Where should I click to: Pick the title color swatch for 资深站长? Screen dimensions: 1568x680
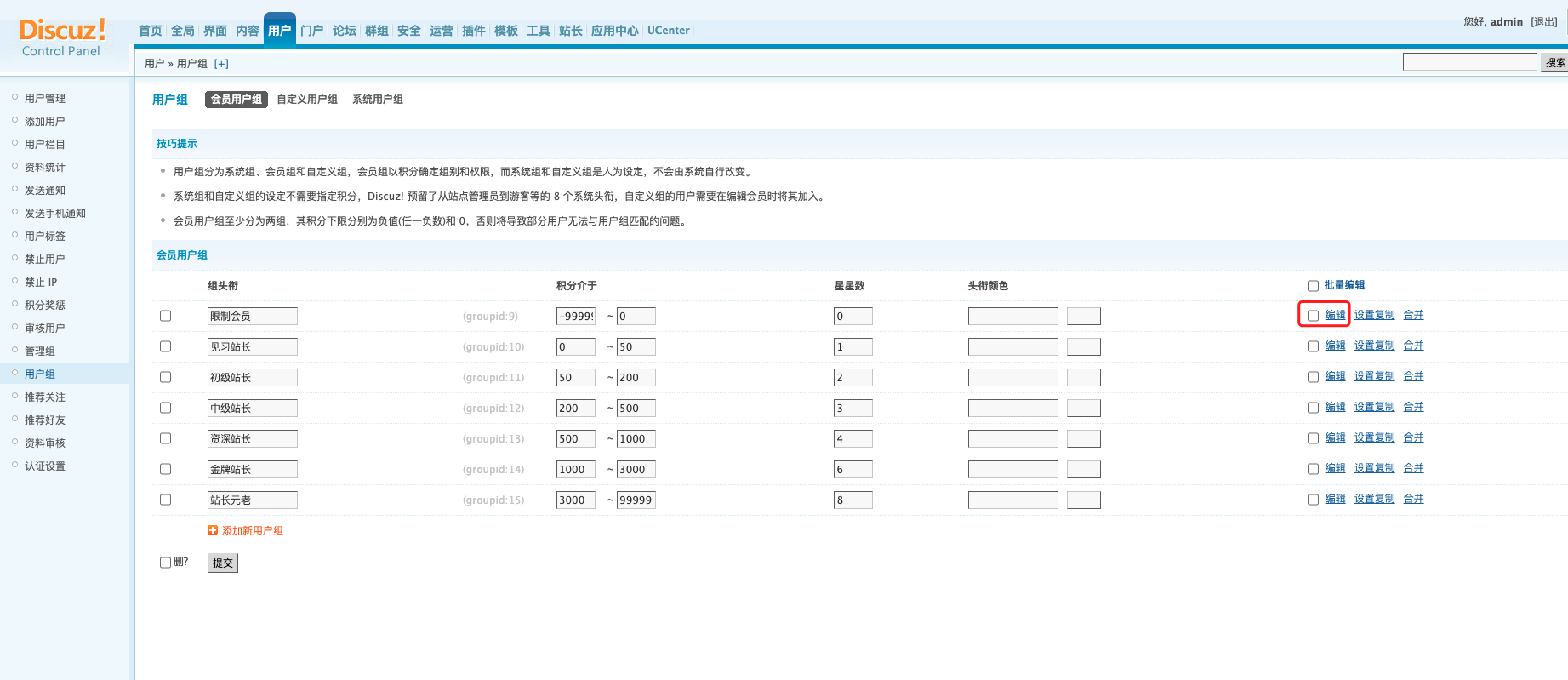pyautogui.click(x=1083, y=439)
